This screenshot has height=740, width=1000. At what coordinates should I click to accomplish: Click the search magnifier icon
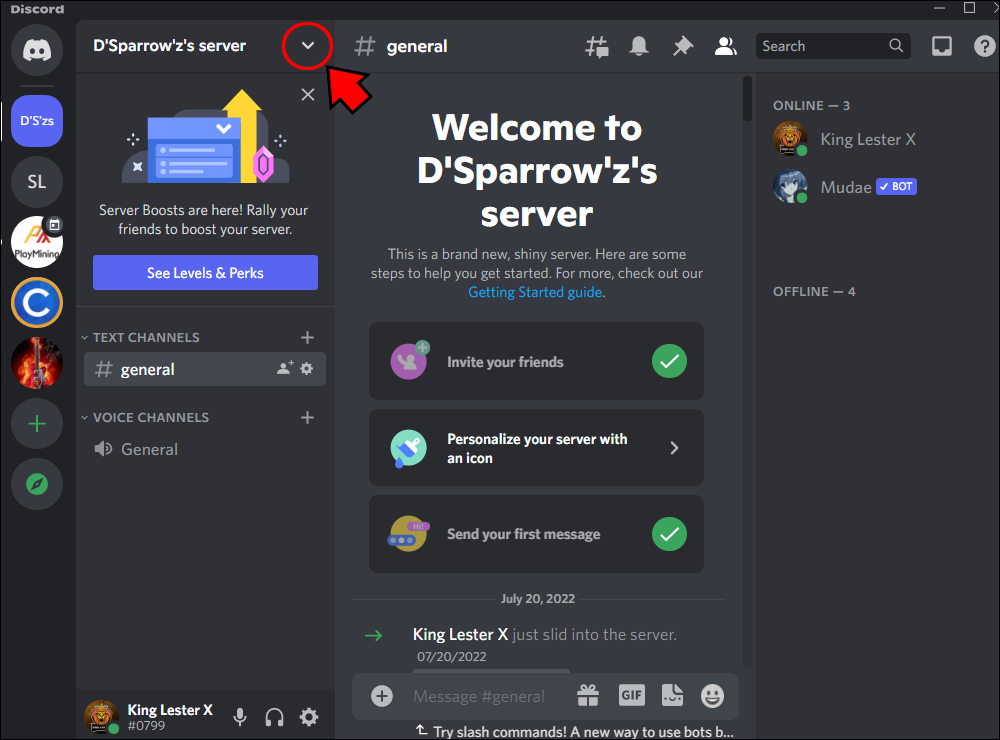pos(896,45)
